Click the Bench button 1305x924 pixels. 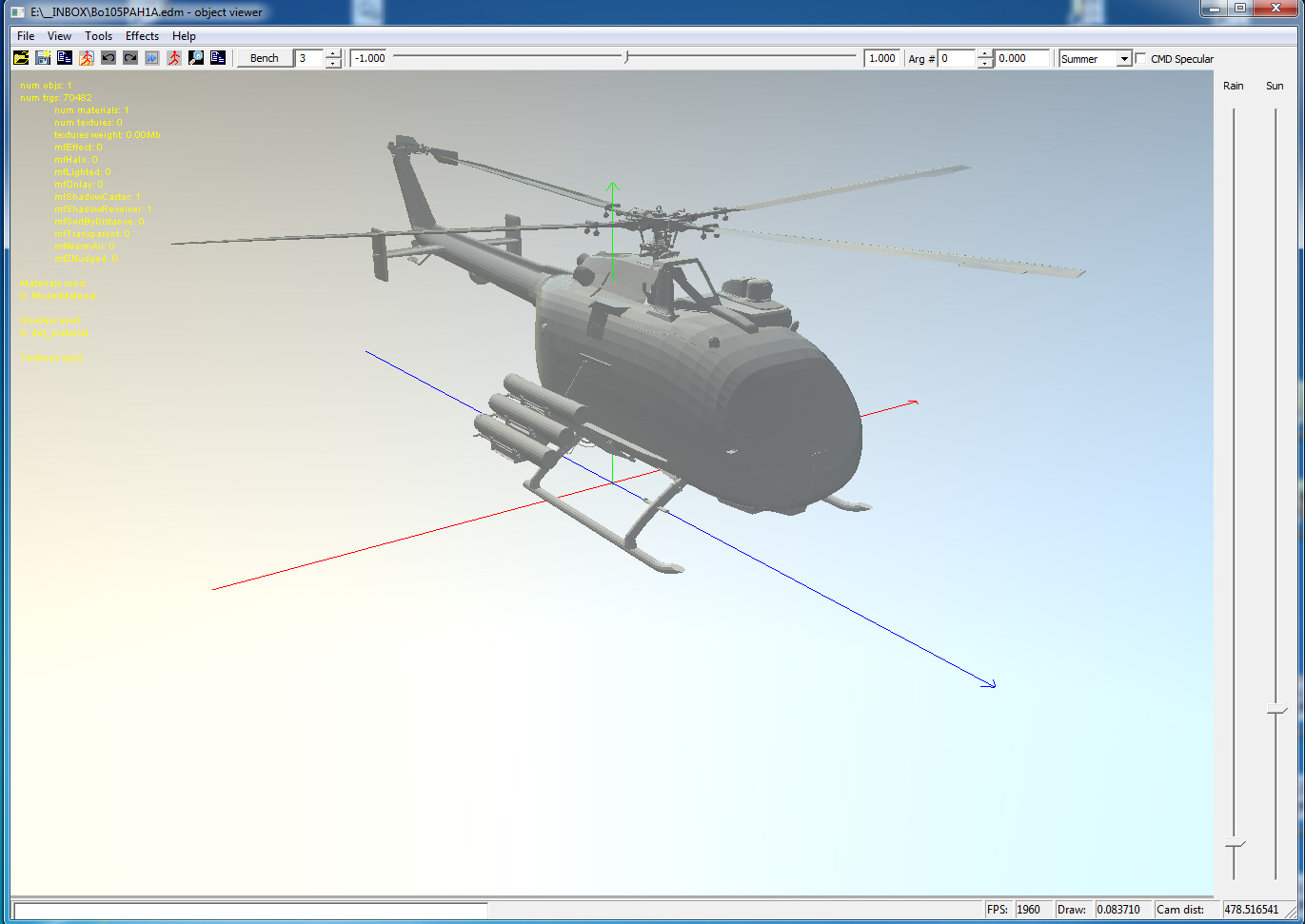265,58
